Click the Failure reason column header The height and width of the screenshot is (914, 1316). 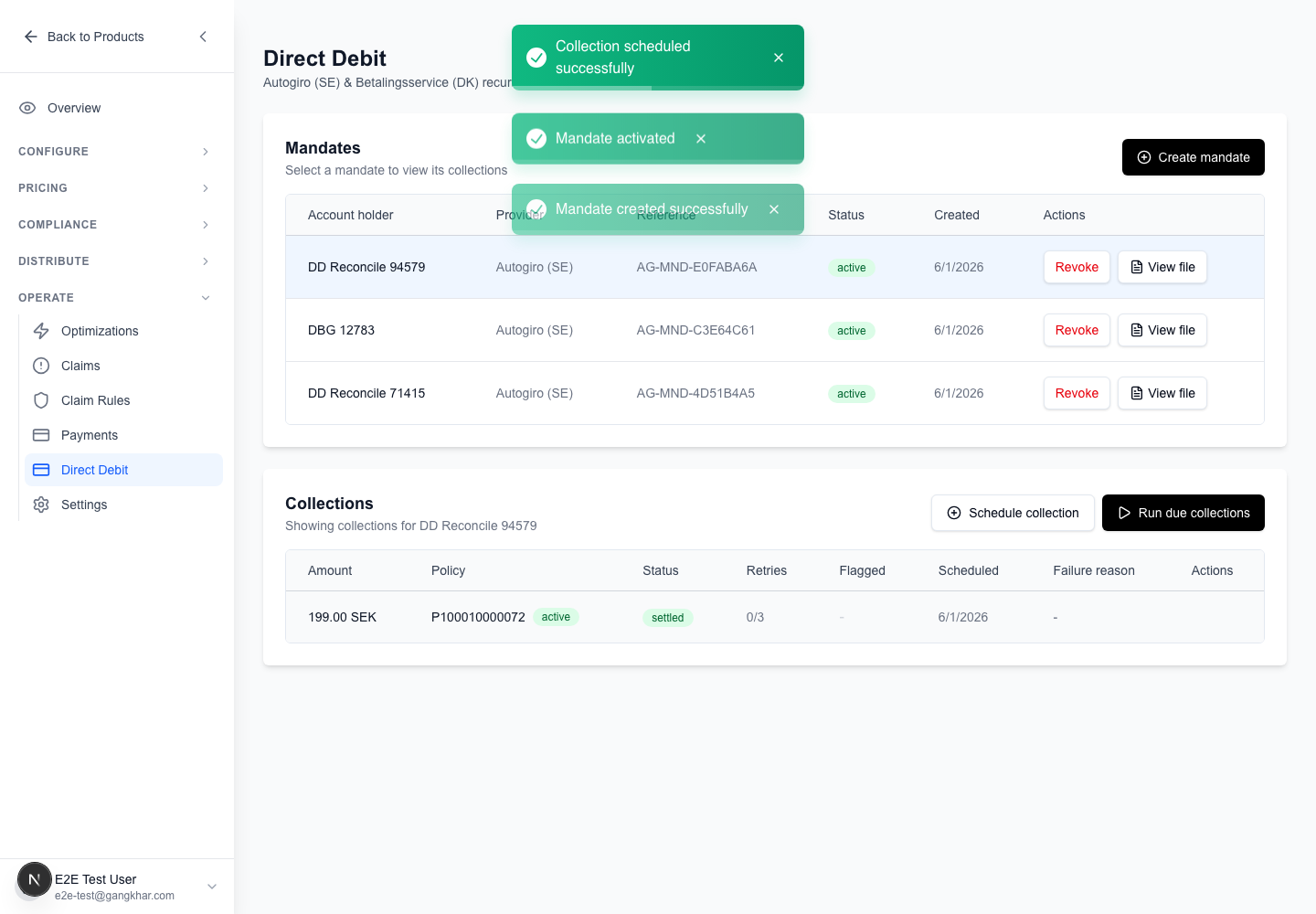click(1094, 570)
